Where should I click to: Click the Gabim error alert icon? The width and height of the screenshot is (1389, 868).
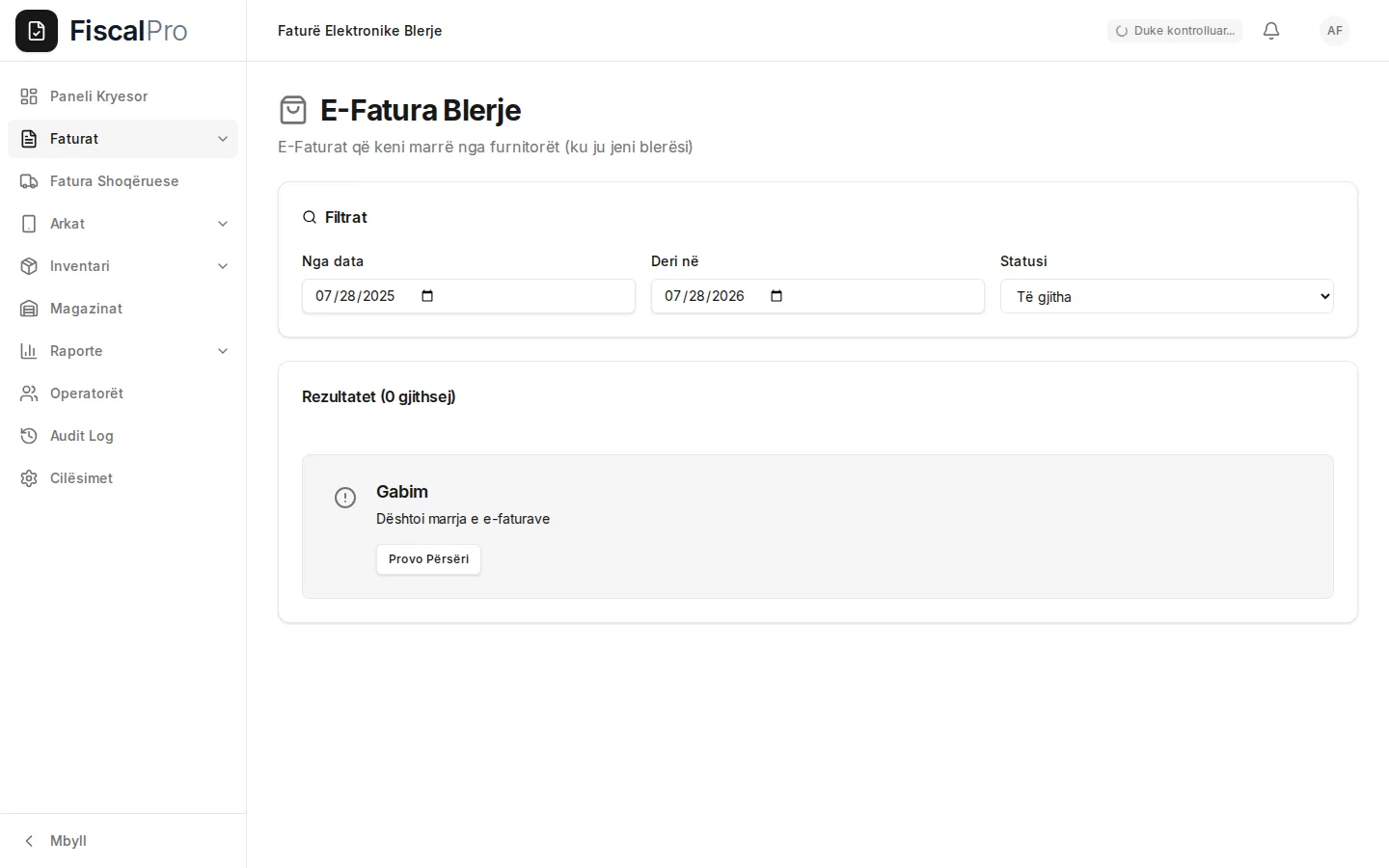pos(345,498)
